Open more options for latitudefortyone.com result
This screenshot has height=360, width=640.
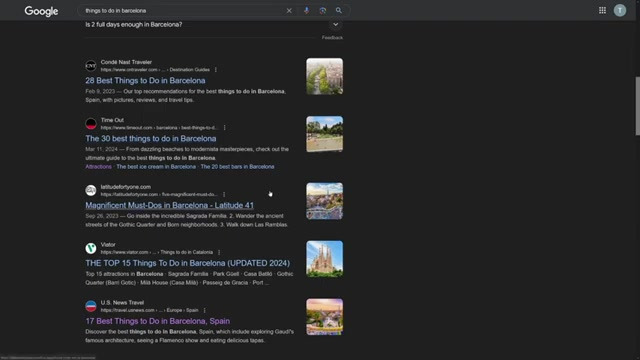click(x=224, y=194)
